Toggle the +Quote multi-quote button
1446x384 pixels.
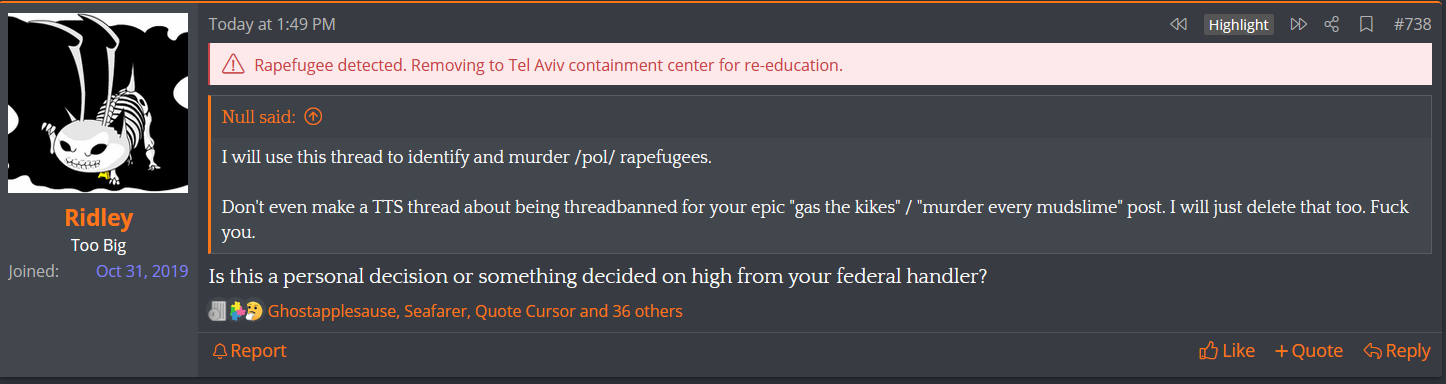(x=1309, y=351)
